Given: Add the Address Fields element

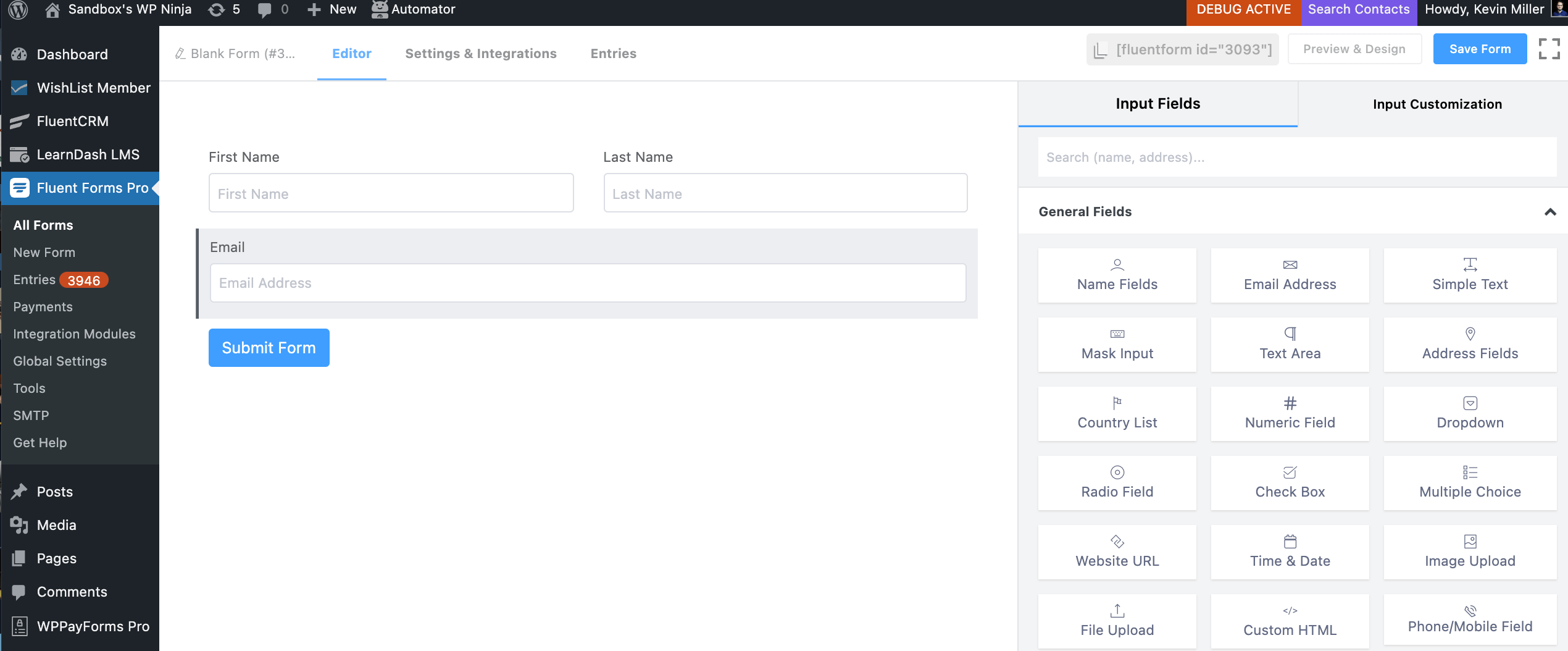Looking at the screenshot, I should (1470, 345).
